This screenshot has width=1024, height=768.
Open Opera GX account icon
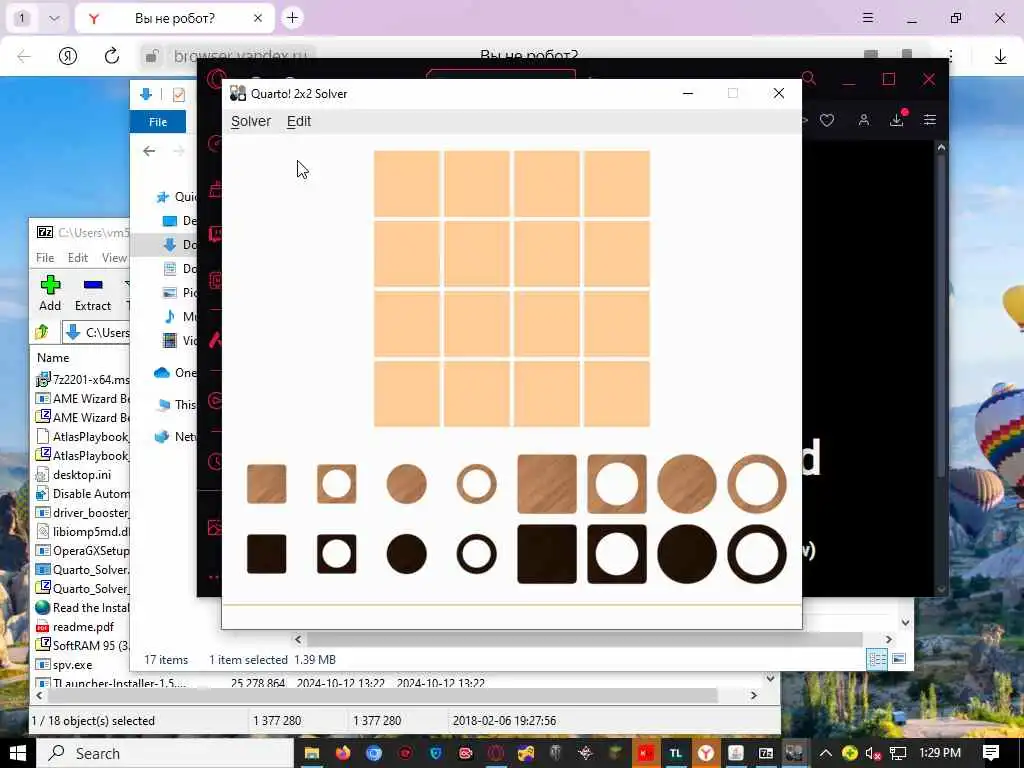pyautogui.click(x=864, y=120)
